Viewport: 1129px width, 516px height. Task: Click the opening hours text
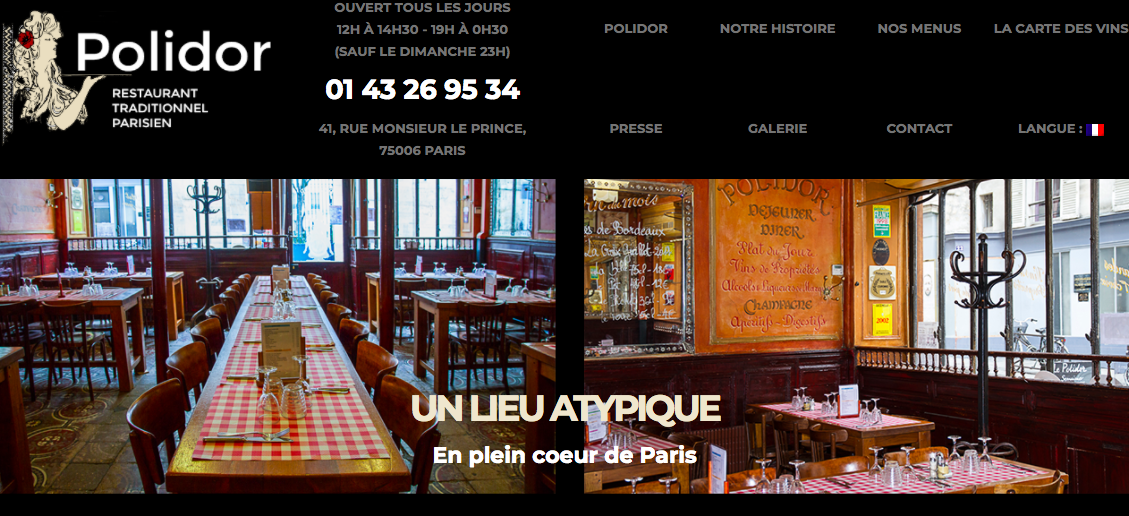pyautogui.click(x=422, y=30)
